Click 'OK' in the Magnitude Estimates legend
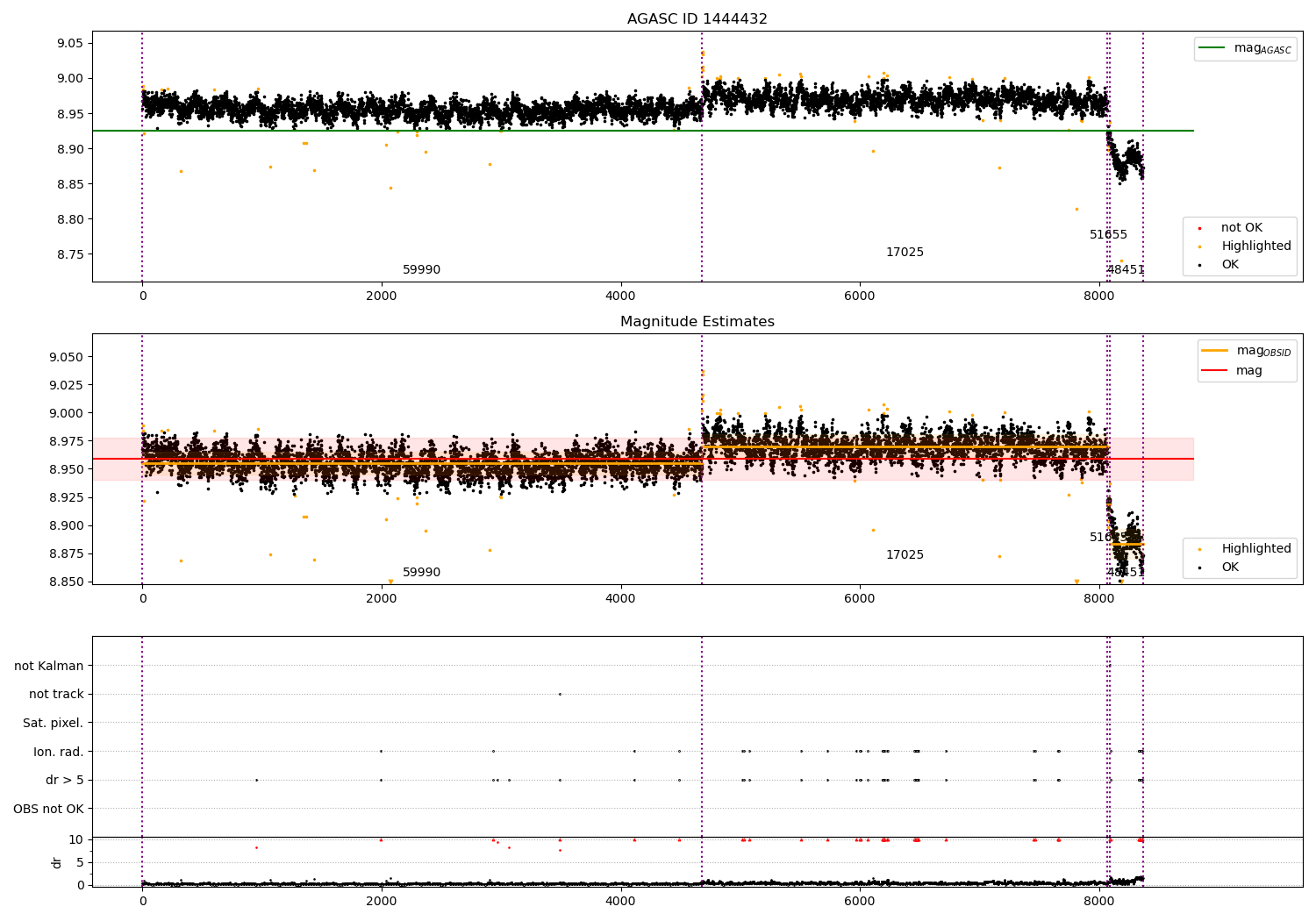Screen dimensions: 1316x921 (x=1230, y=568)
